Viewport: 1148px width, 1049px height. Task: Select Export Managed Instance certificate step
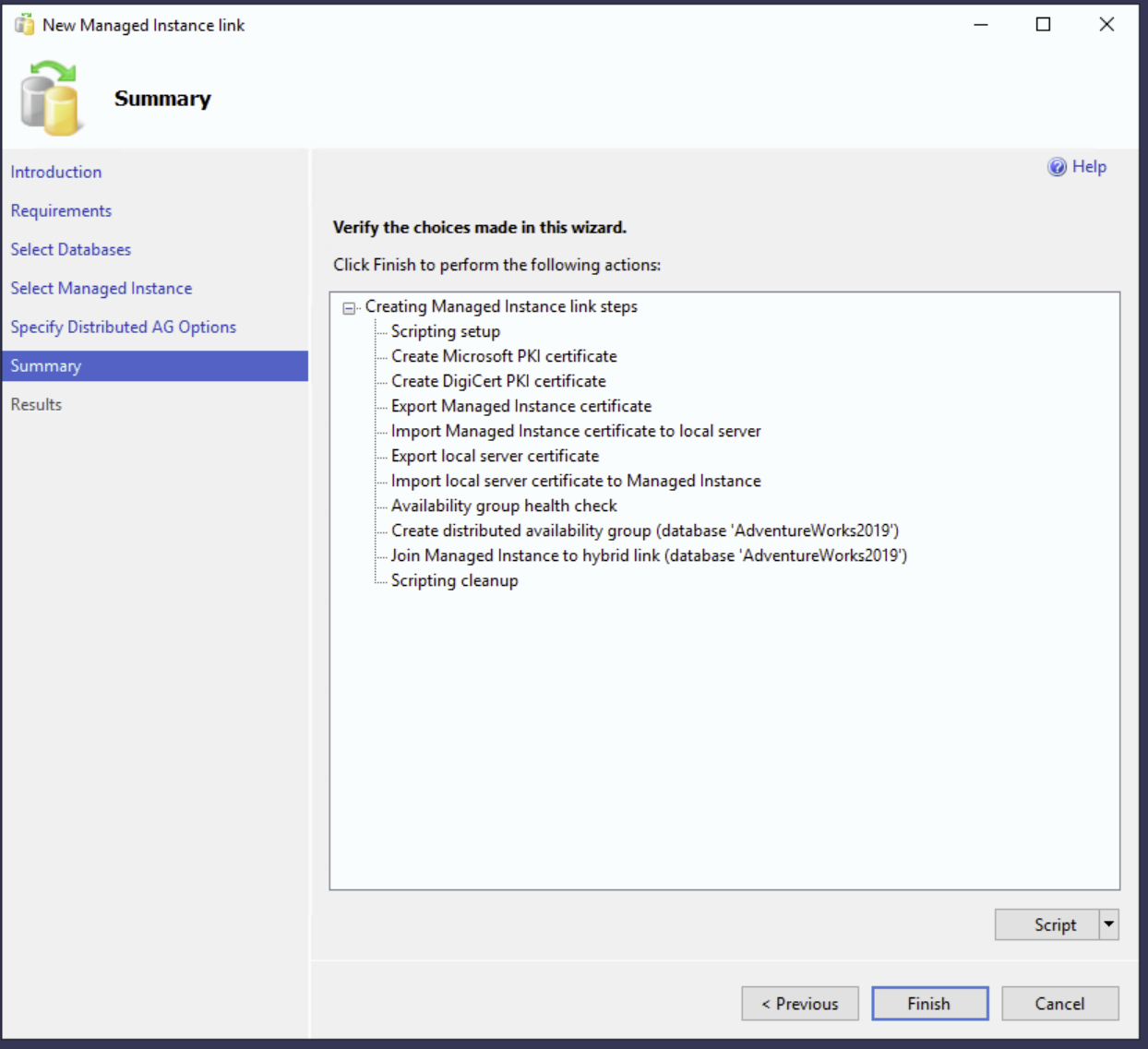(521, 406)
